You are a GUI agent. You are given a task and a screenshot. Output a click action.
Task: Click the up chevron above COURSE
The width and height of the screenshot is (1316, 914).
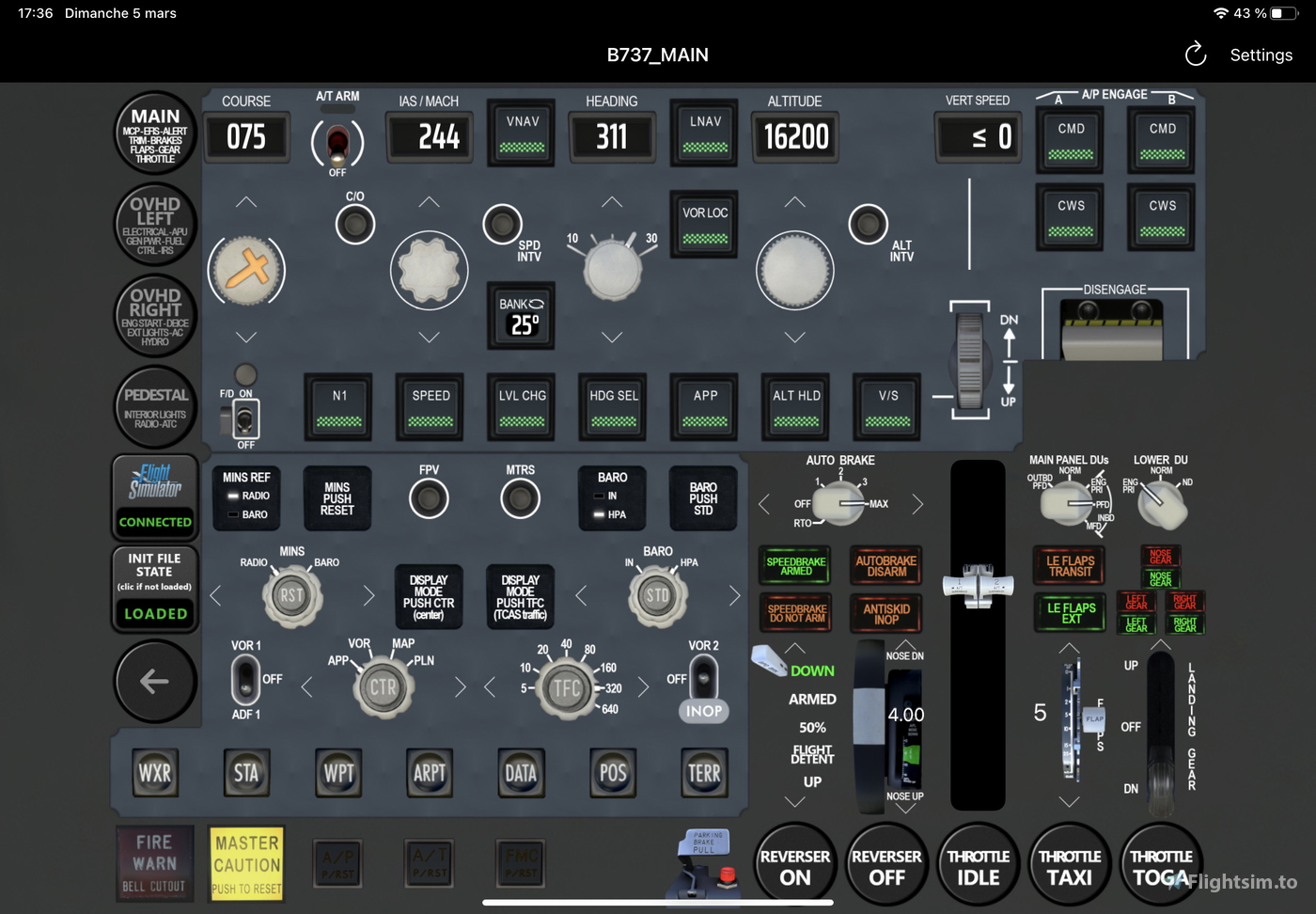pos(246,200)
